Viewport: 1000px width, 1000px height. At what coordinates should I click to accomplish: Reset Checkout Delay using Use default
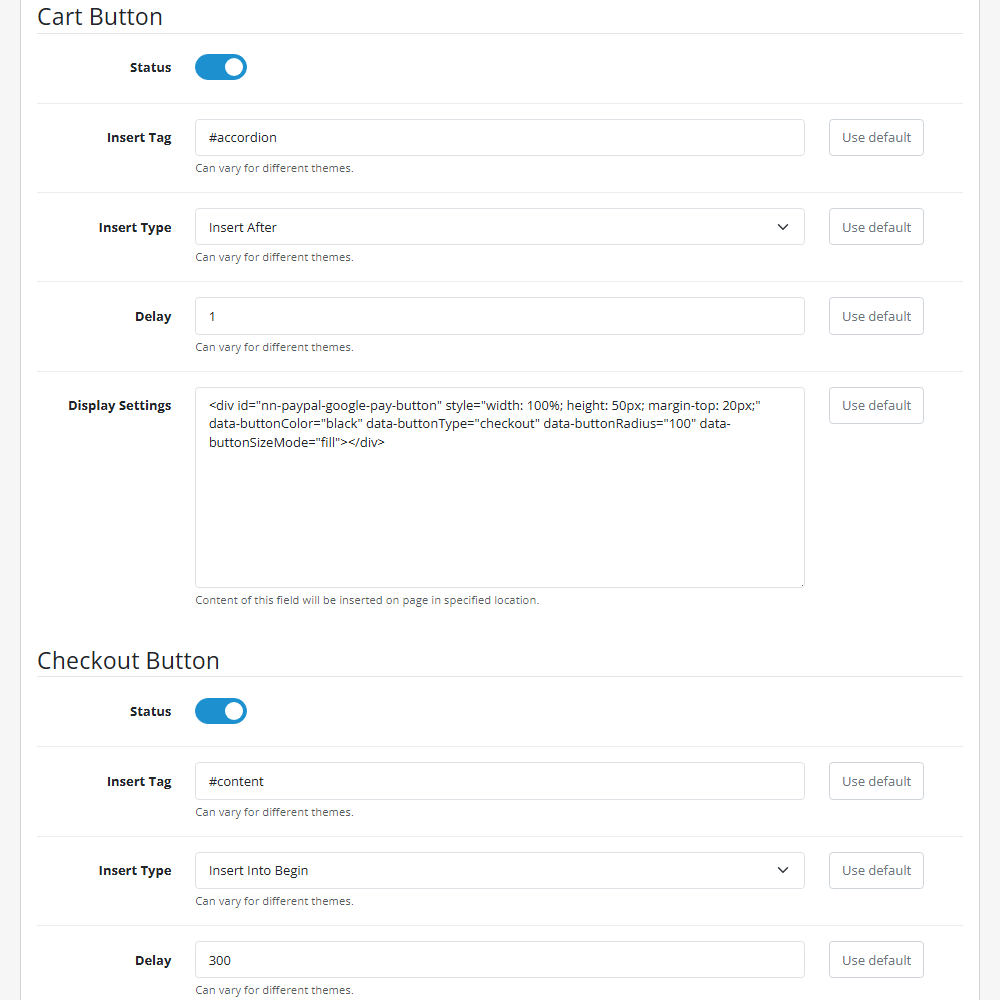(876, 960)
